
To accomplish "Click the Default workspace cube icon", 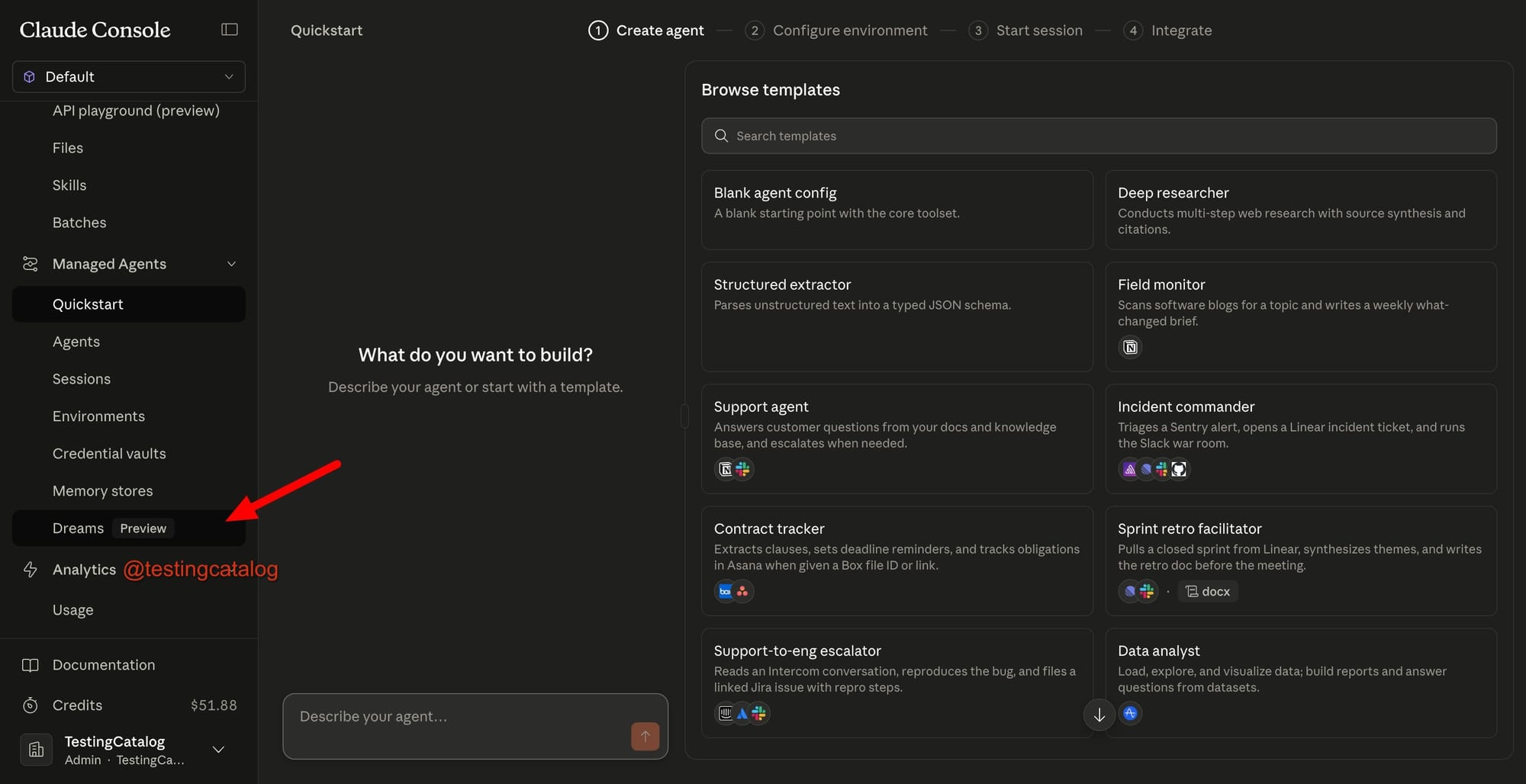I will pyautogui.click(x=30, y=77).
